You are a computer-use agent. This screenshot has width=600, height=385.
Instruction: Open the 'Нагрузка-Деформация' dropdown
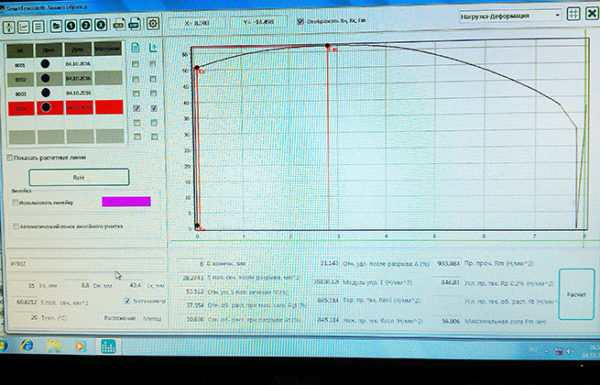click(510, 16)
